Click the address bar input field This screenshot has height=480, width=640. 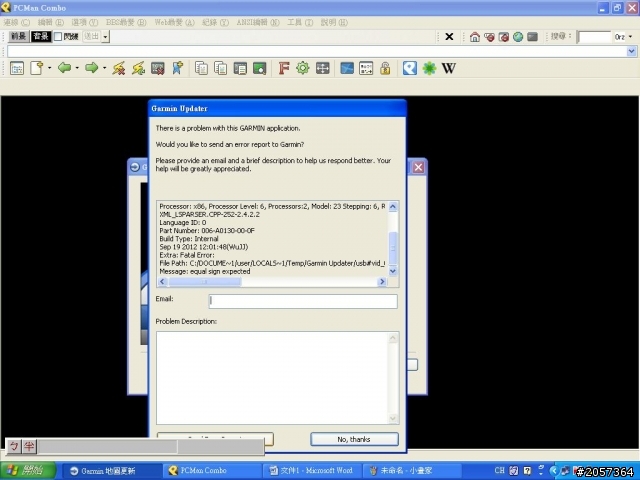[x=317, y=51]
